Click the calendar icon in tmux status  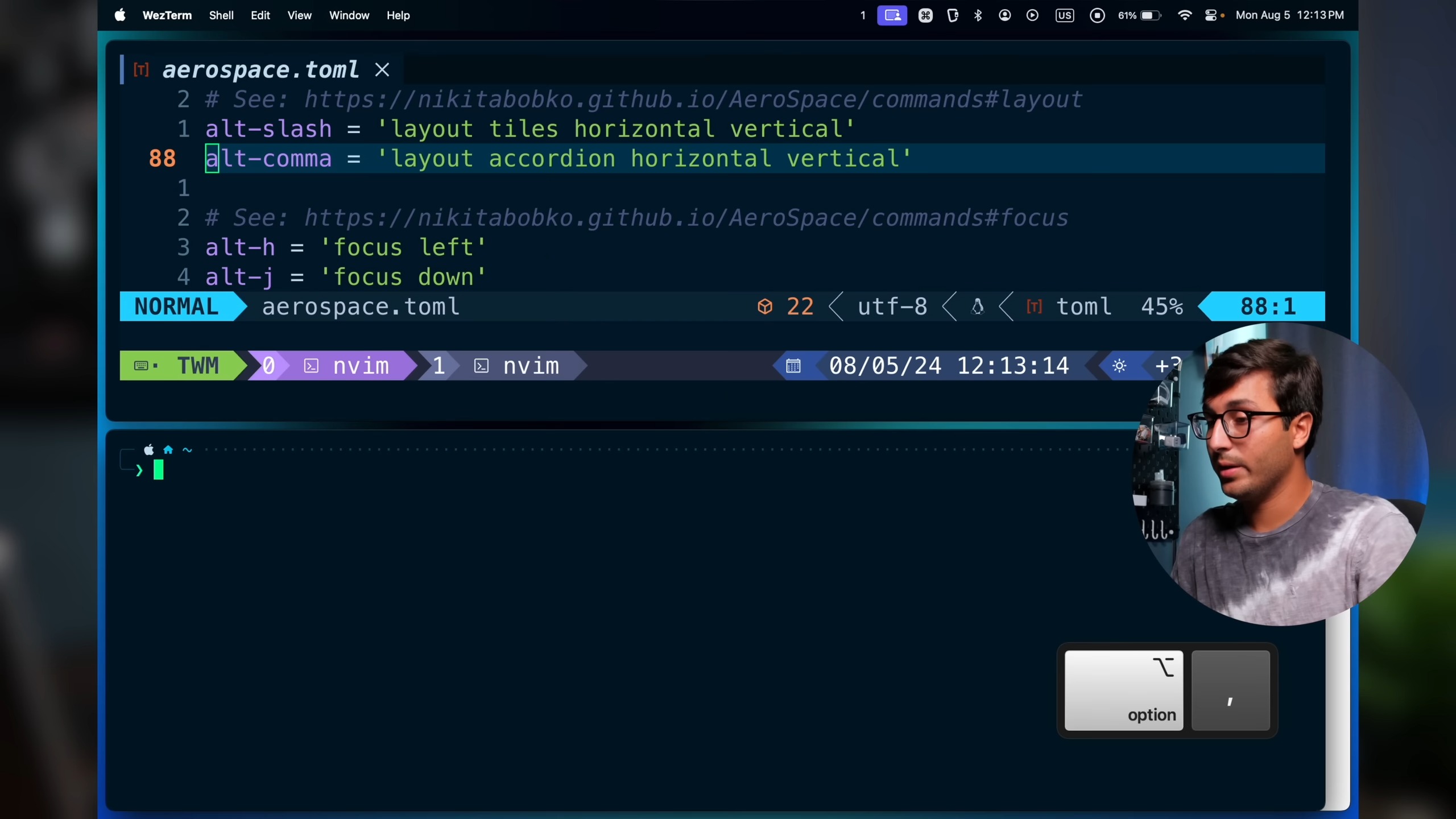pyautogui.click(x=793, y=366)
